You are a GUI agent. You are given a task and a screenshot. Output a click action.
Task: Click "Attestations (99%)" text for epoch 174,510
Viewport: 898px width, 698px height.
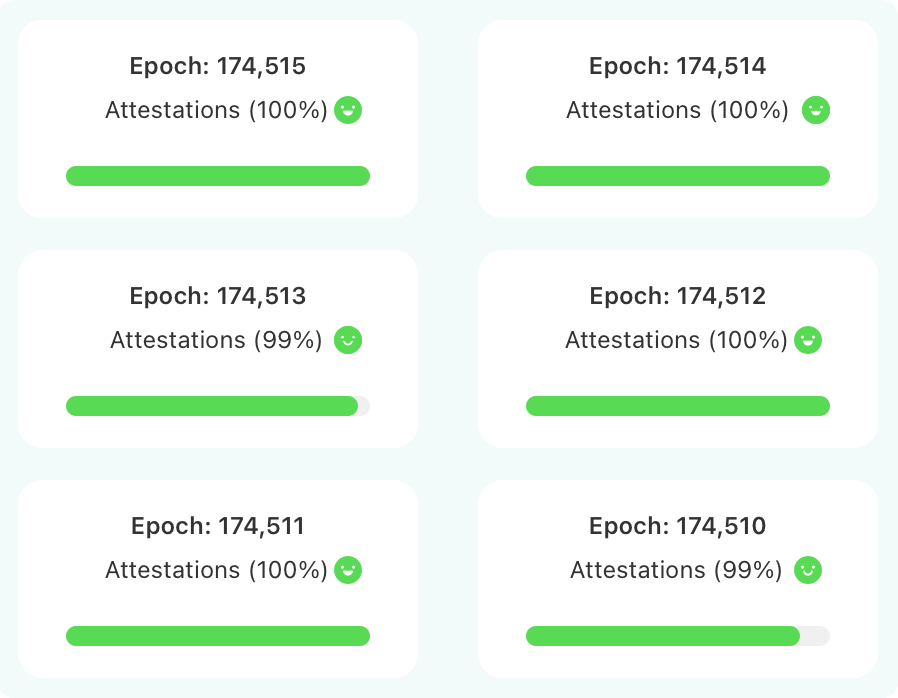pyautogui.click(x=676, y=570)
